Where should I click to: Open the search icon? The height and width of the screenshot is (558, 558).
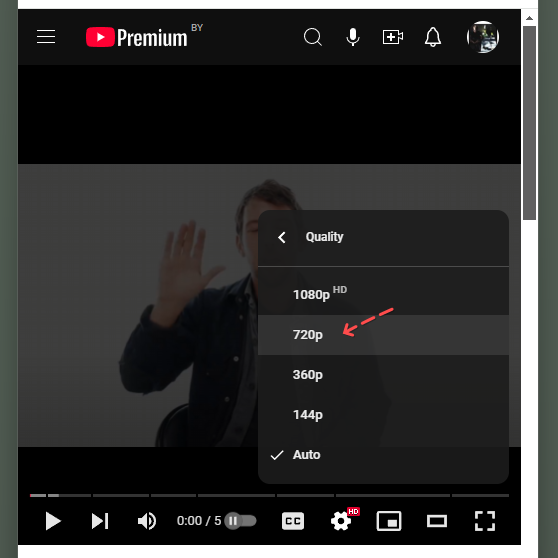pyautogui.click(x=313, y=37)
